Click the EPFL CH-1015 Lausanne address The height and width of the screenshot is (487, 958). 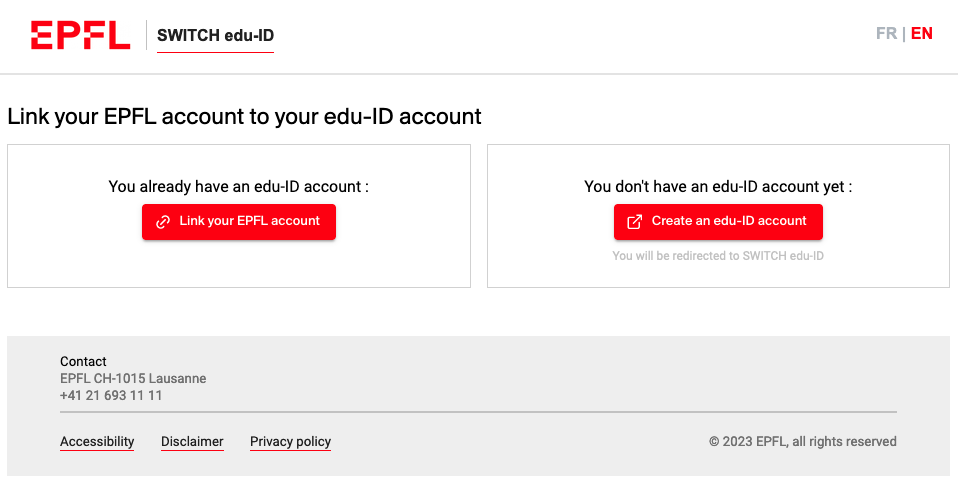133,379
